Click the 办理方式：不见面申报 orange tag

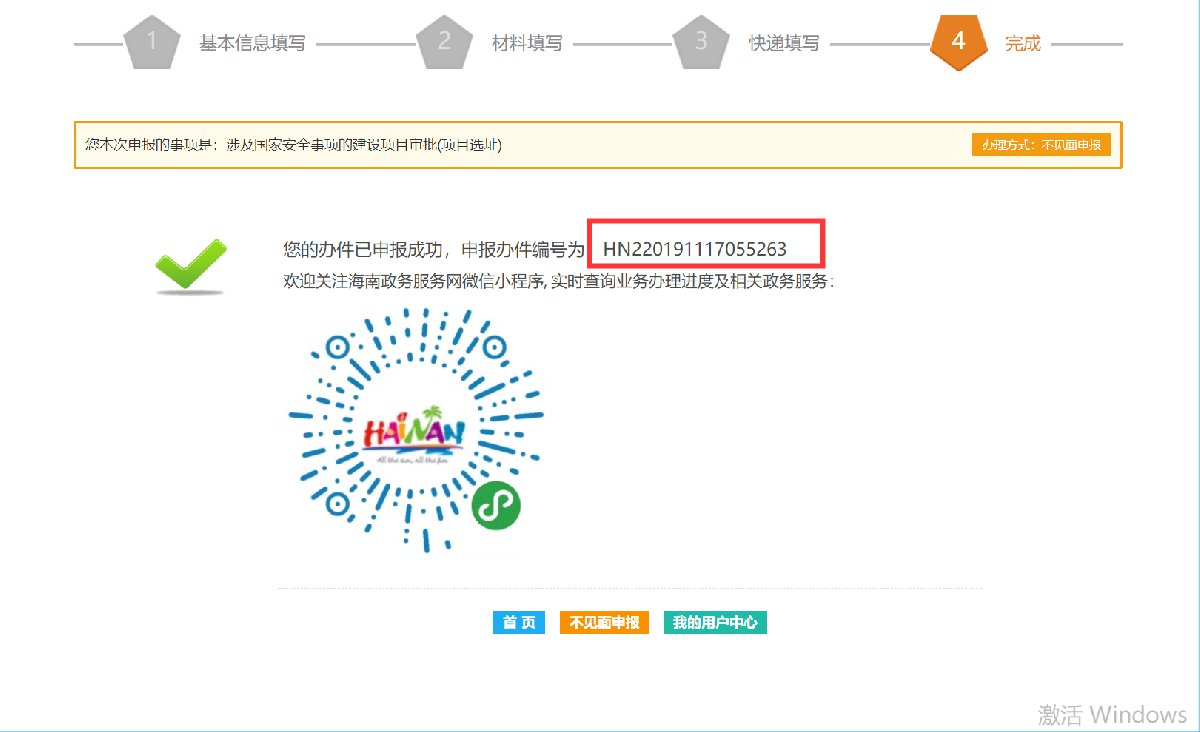click(1041, 145)
